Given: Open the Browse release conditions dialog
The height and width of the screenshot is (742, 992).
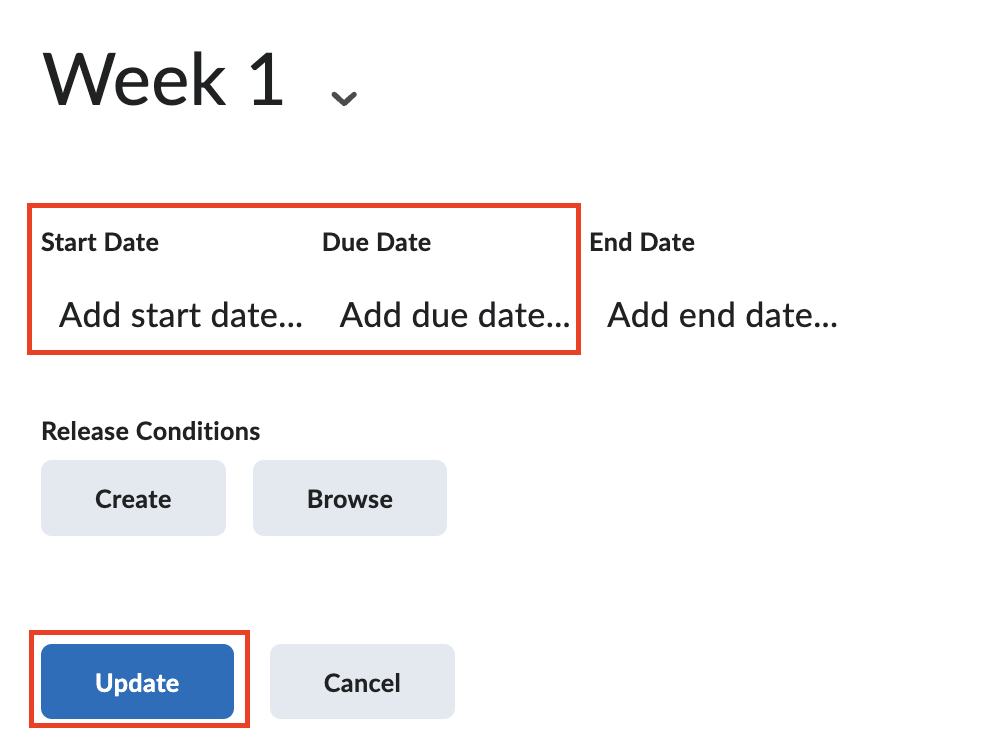Looking at the screenshot, I should tap(349, 498).
